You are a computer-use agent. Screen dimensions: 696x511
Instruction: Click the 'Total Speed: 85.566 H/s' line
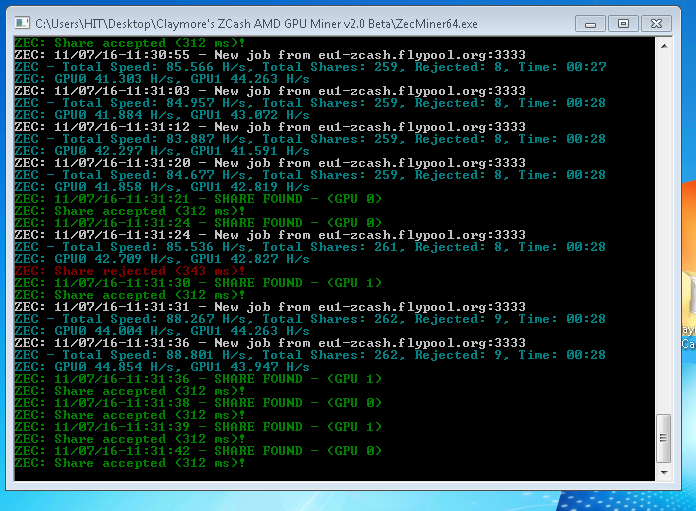[x=310, y=67]
